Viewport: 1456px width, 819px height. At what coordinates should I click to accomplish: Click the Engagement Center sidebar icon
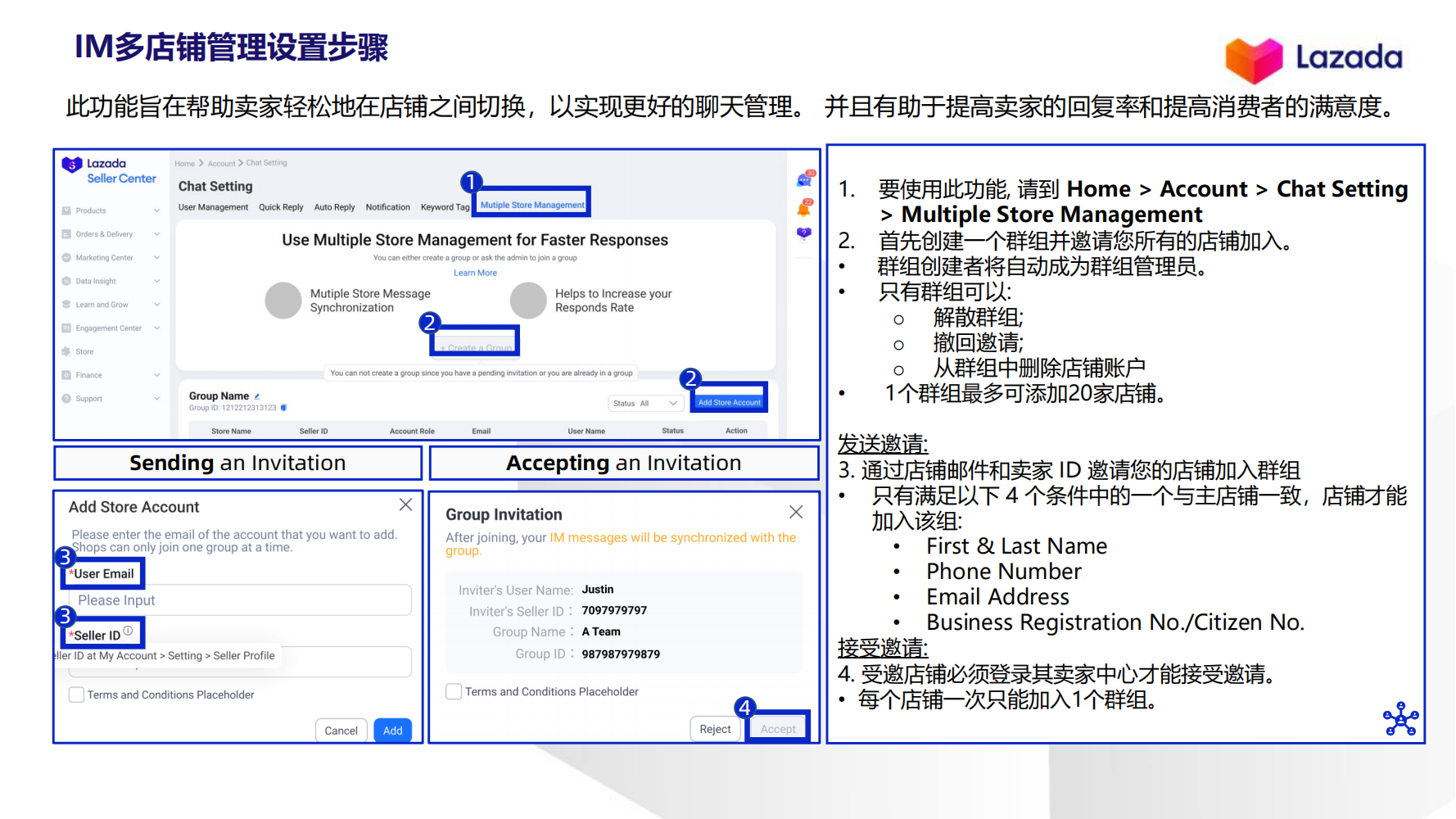tap(66, 328)
